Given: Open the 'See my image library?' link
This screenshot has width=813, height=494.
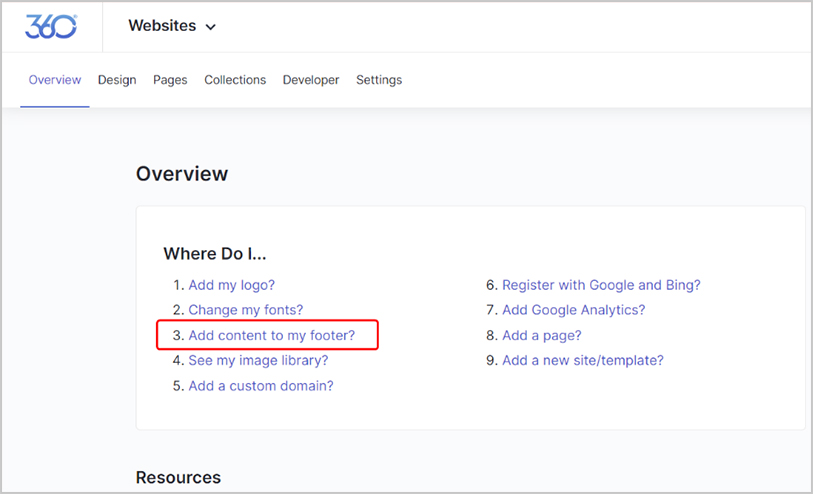Looking at the screenshot, I should [x=258, y=360].
